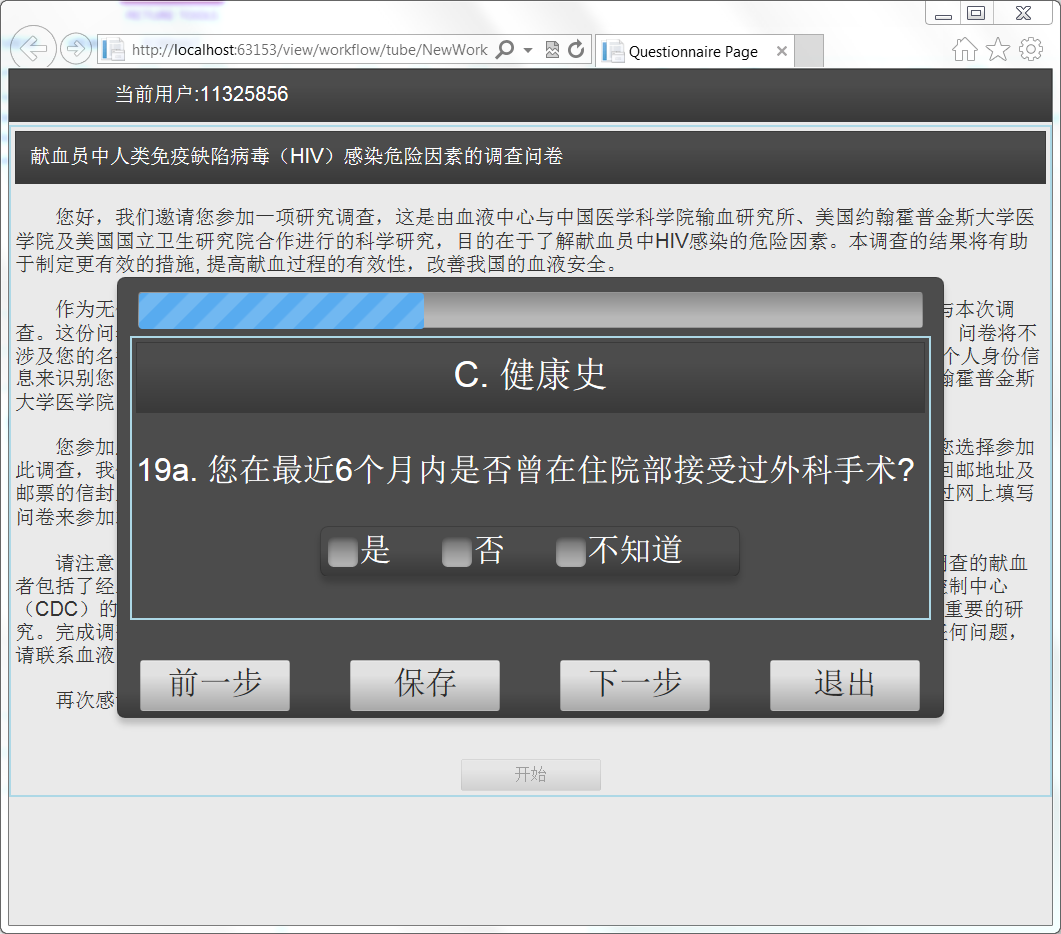Click the 保存 button
Viewport: 1061px width, 934px height.
tap(425, 685)
